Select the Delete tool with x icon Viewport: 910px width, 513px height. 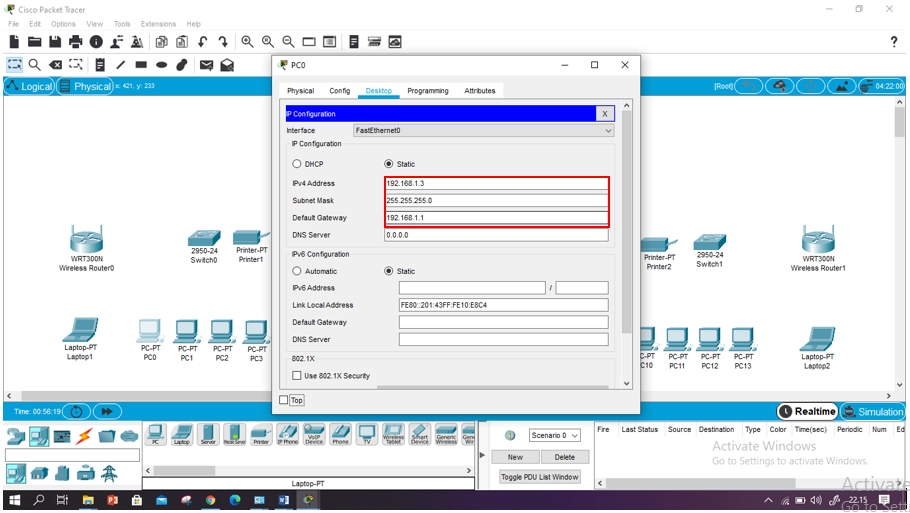[x=56, y=64]
